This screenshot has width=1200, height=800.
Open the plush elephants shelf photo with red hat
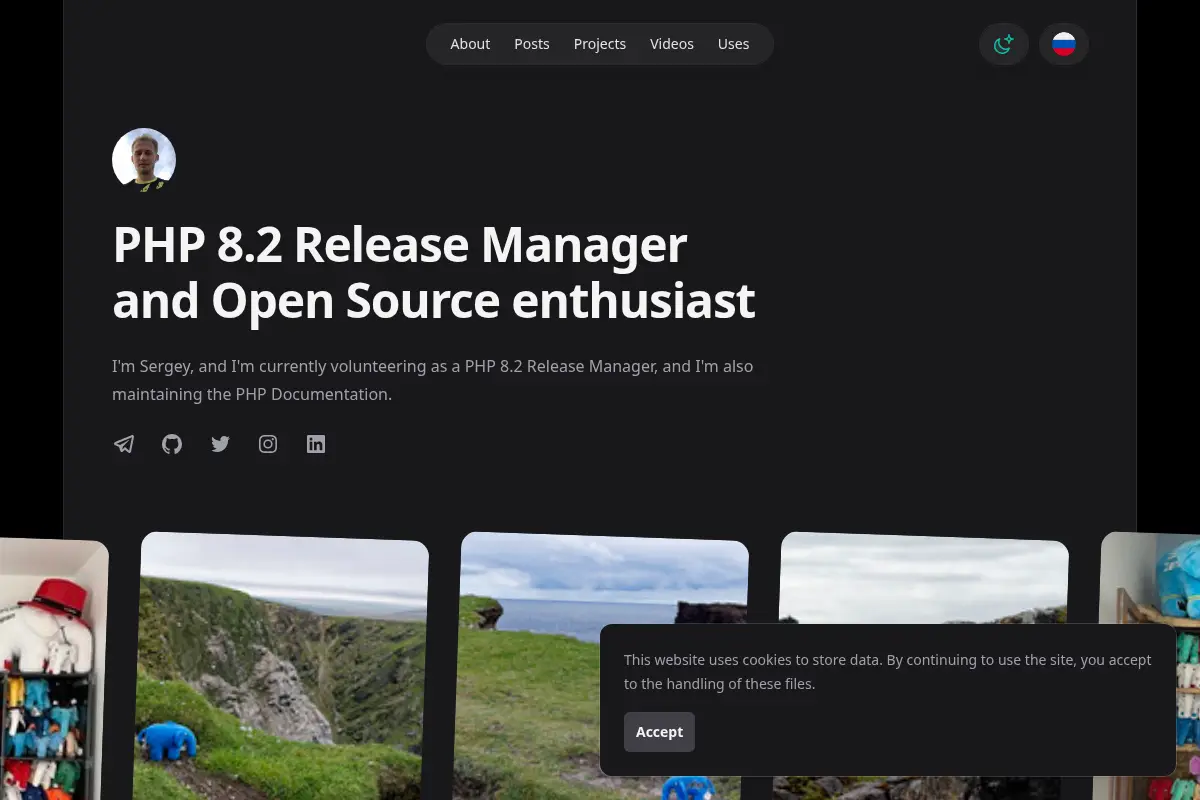click(x=50, y=668)
